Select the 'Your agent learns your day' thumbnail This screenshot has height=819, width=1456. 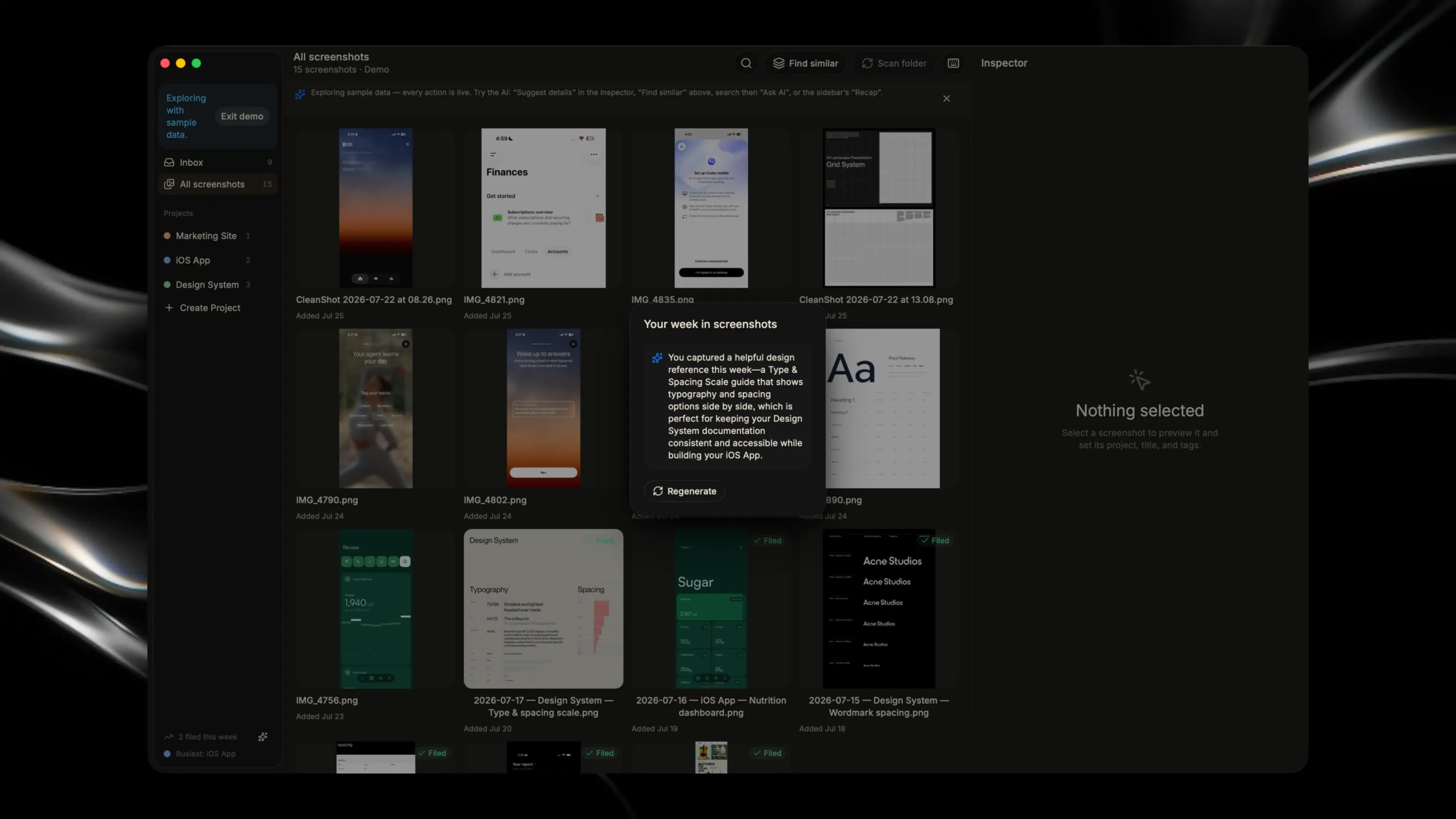point(375,408)
